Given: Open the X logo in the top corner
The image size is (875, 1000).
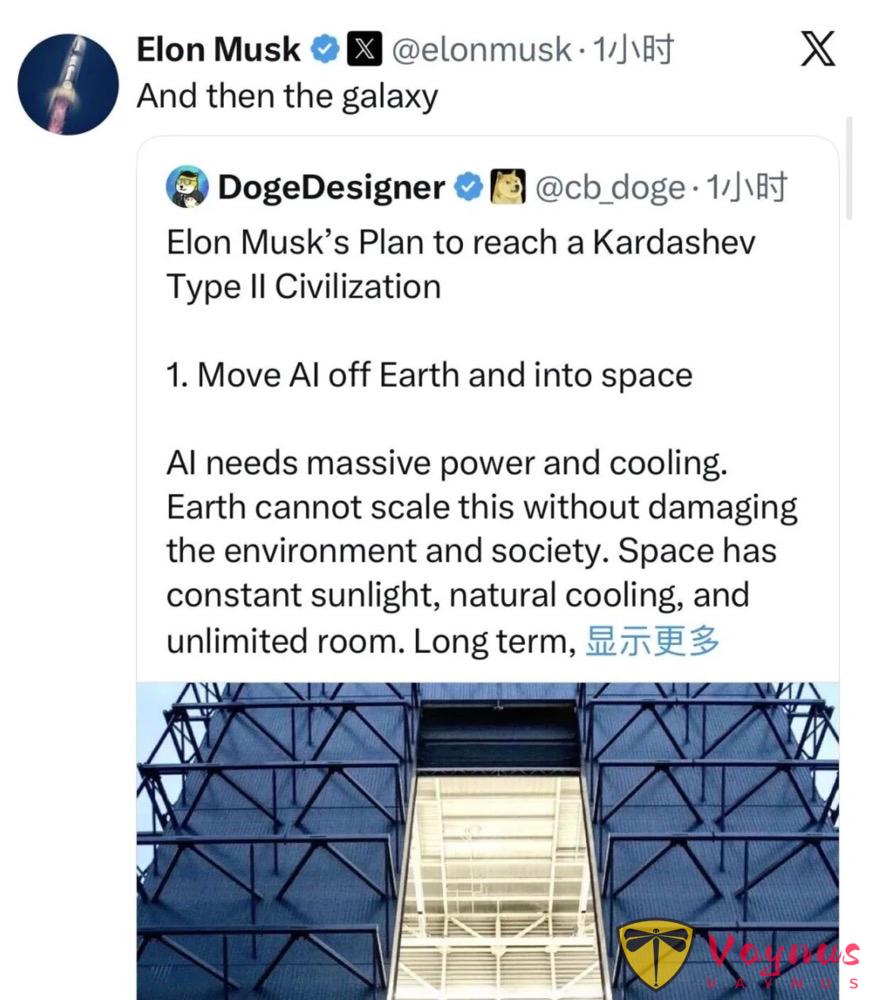Looking at the screenshot, I should 818,46.
